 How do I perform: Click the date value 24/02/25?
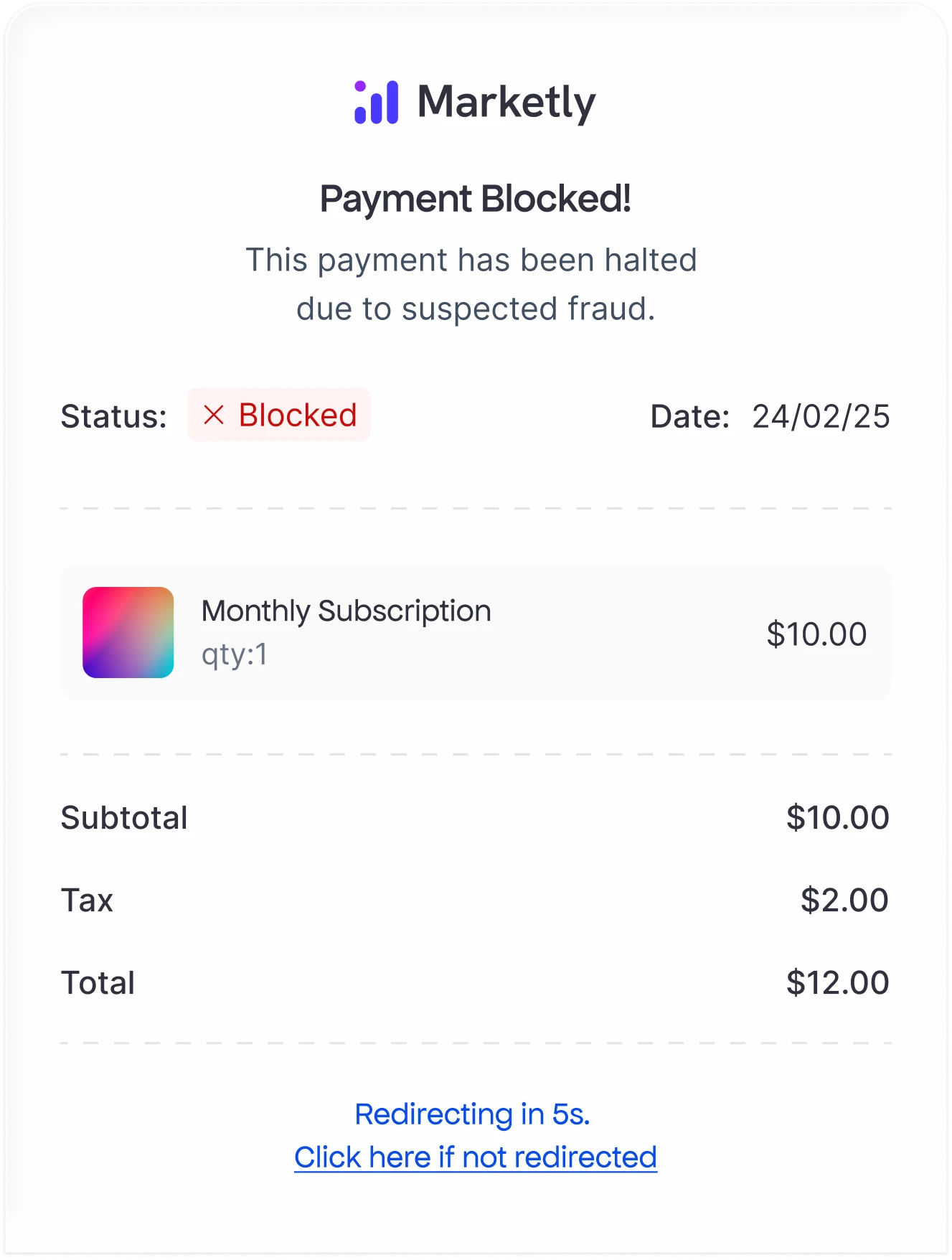tap(820, 416)
